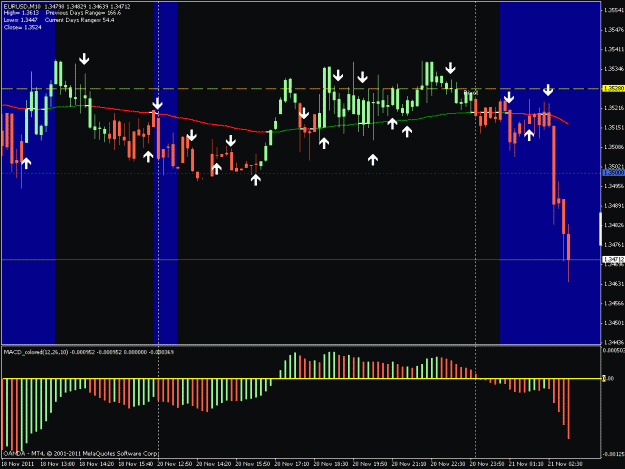Click the '21 Nov 02:30' time axis label
625x469 pixels.
click(565, 464)
